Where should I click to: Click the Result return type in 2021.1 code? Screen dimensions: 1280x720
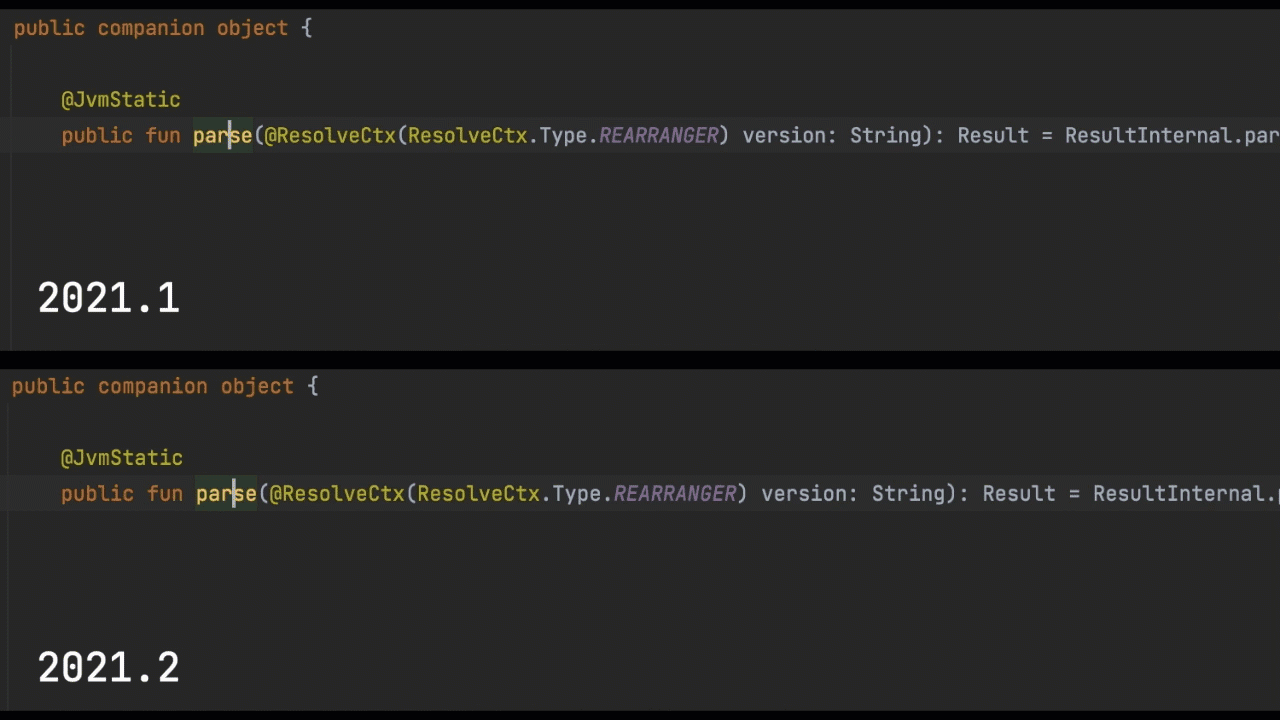pos(993,136)
